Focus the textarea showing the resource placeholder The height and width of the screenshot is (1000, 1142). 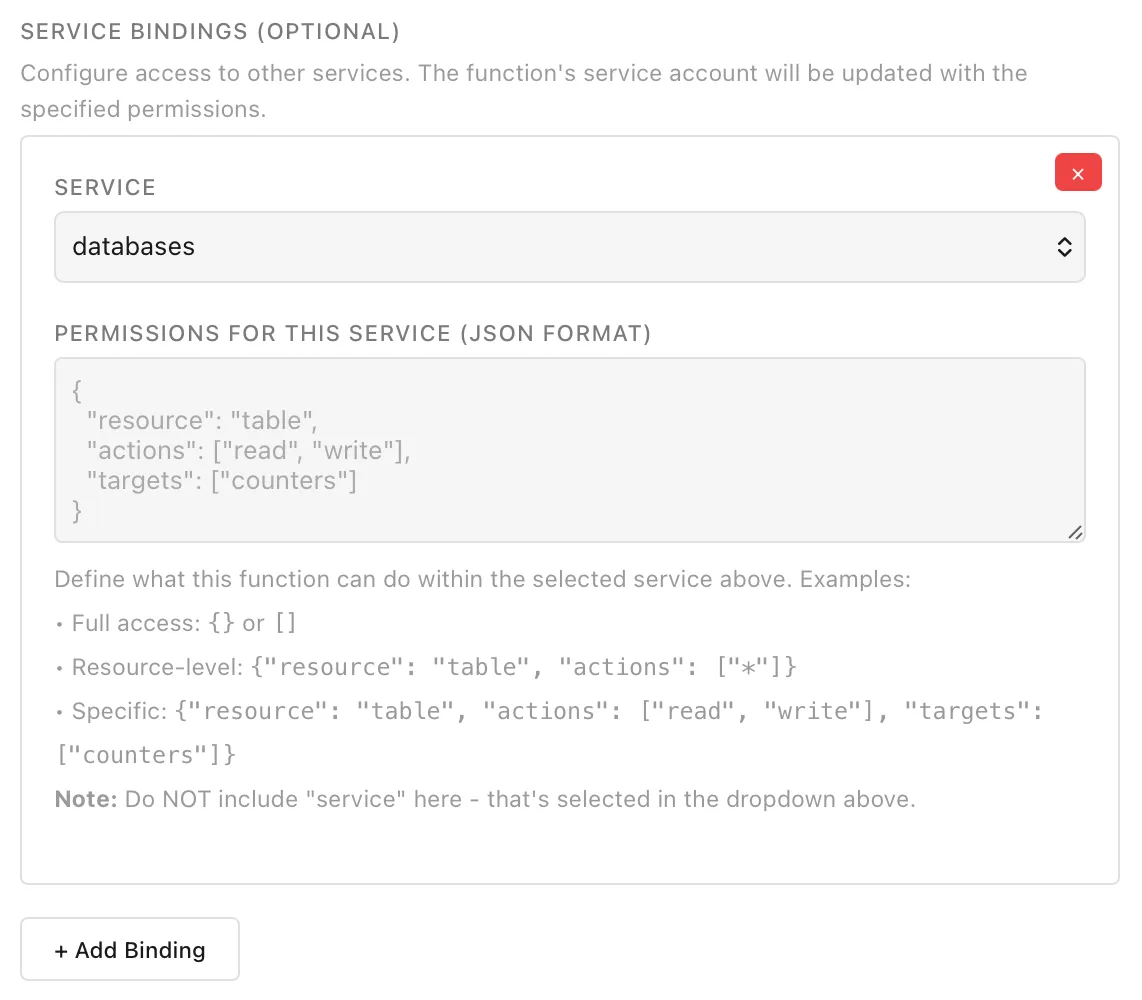point(569,450)
